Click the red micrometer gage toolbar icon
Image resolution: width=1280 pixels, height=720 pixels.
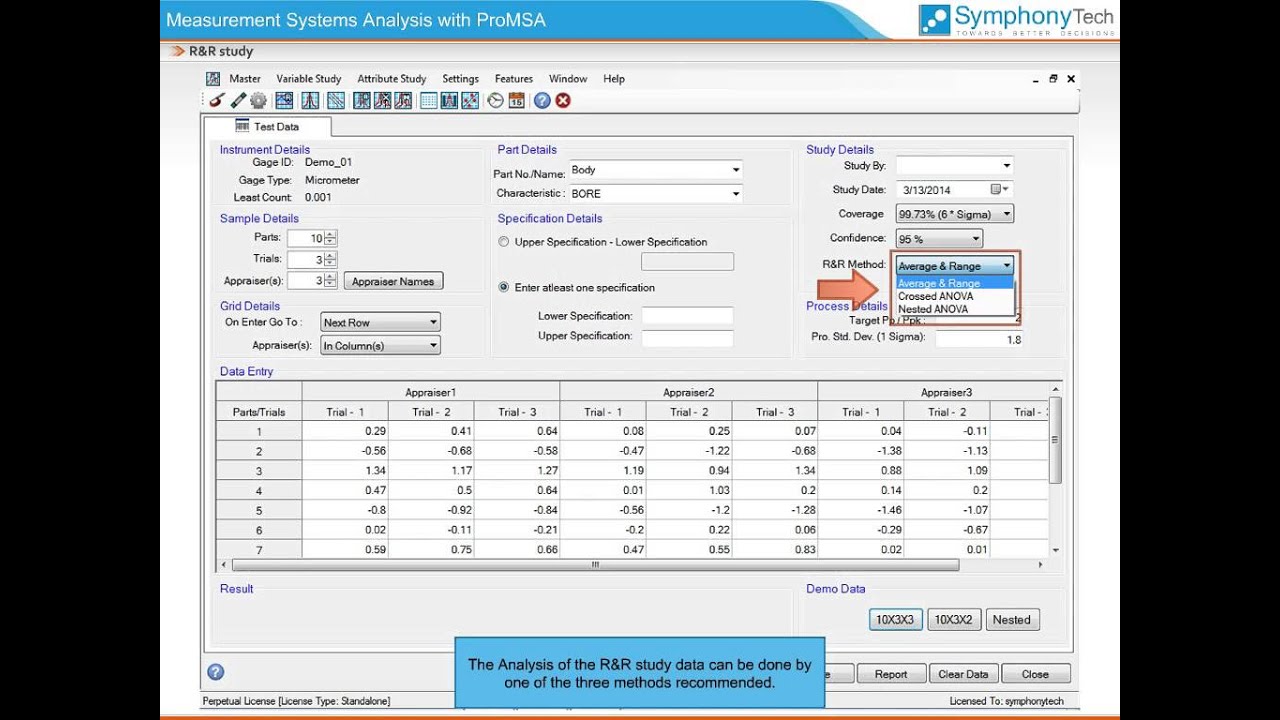(216, 100)
